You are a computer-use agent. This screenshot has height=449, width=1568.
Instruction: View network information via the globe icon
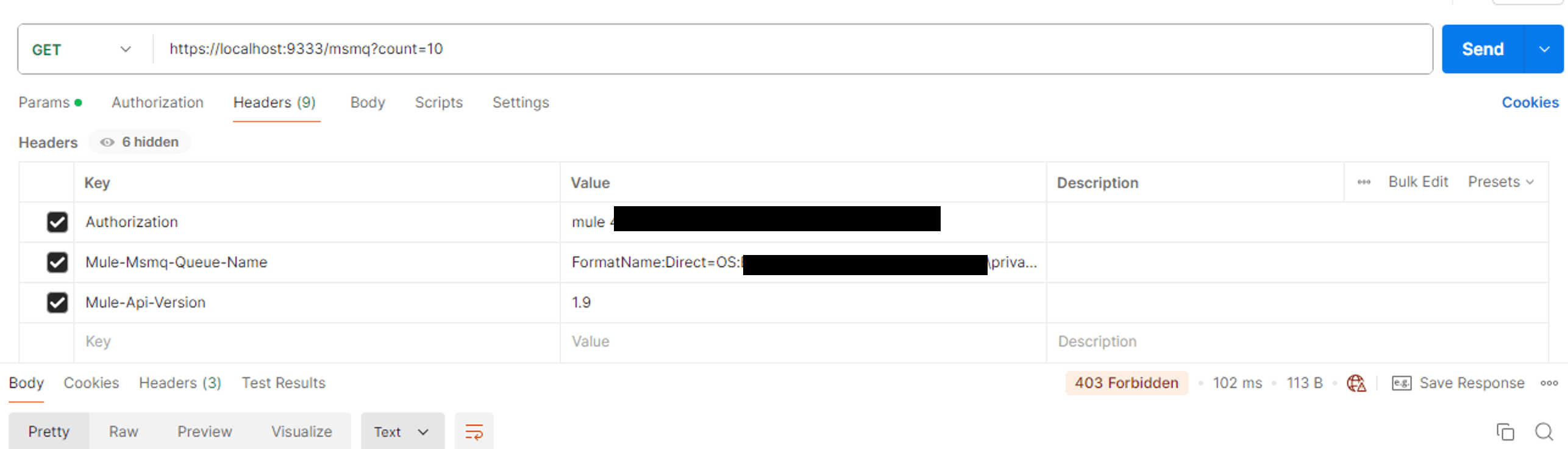(x=1356, y=383)
